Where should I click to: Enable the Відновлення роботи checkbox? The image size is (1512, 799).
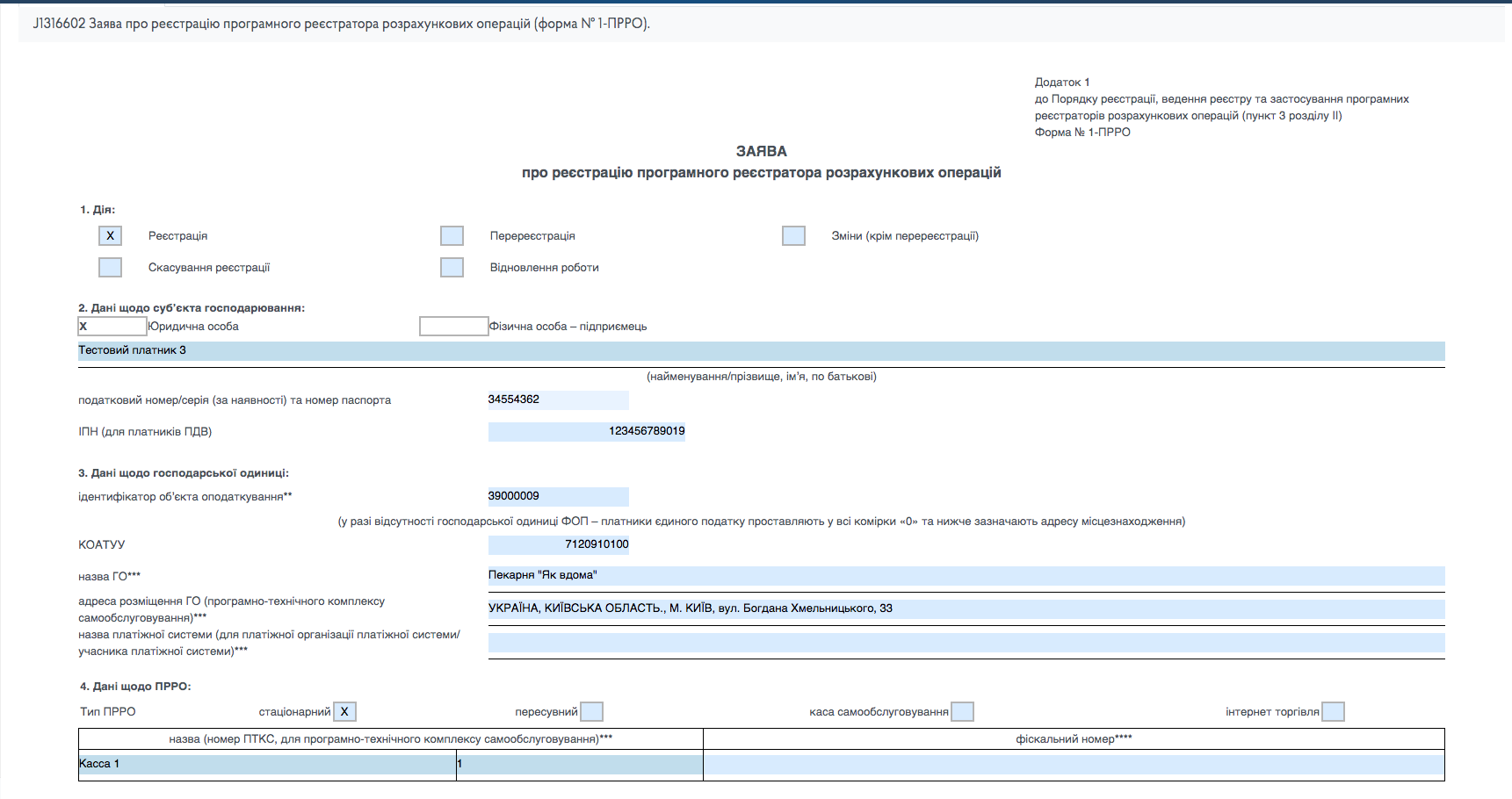(452, 267)
